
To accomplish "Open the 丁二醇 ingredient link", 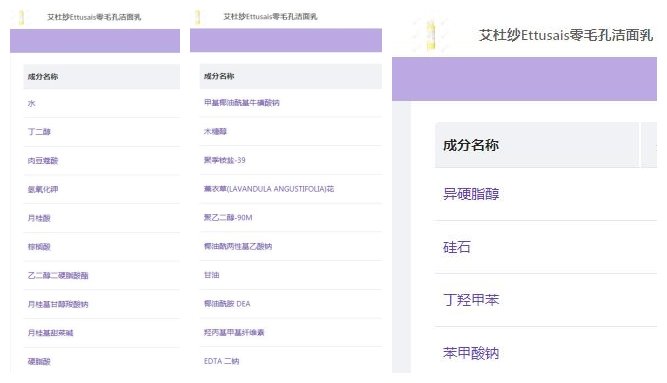I will coord(39,132).
